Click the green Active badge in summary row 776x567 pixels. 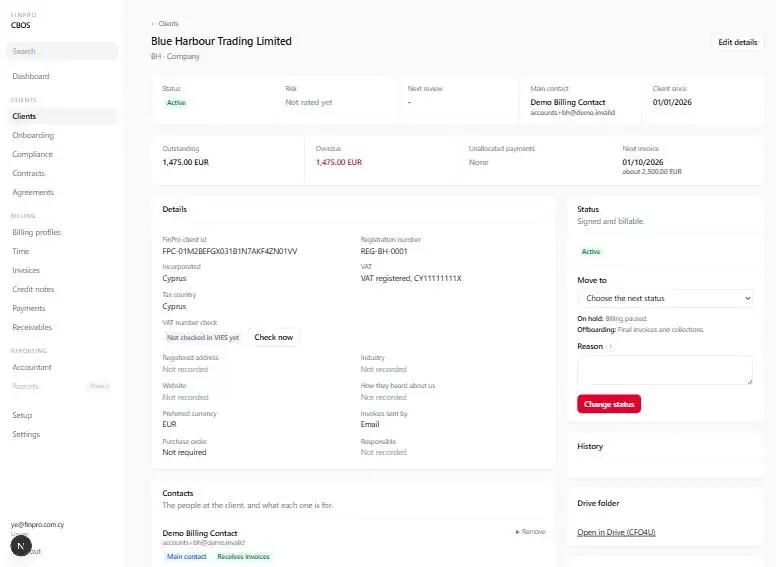point(176,103)
